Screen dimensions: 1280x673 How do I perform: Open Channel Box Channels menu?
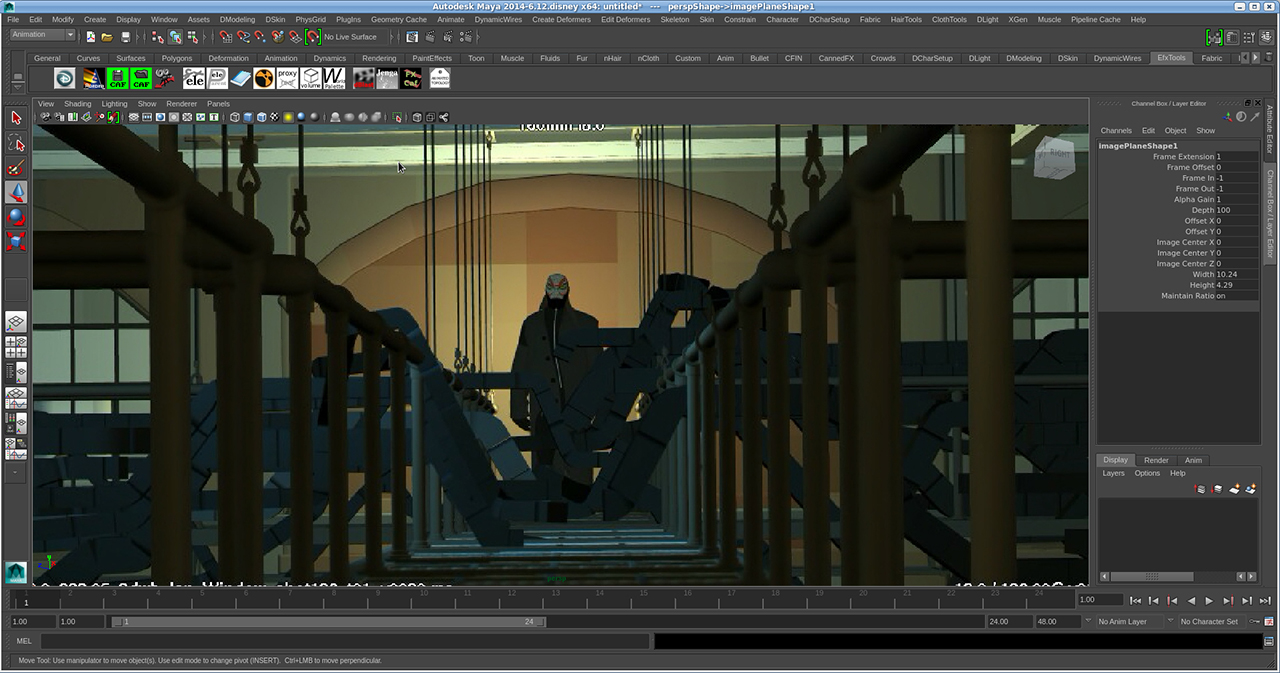(1116, 131)
